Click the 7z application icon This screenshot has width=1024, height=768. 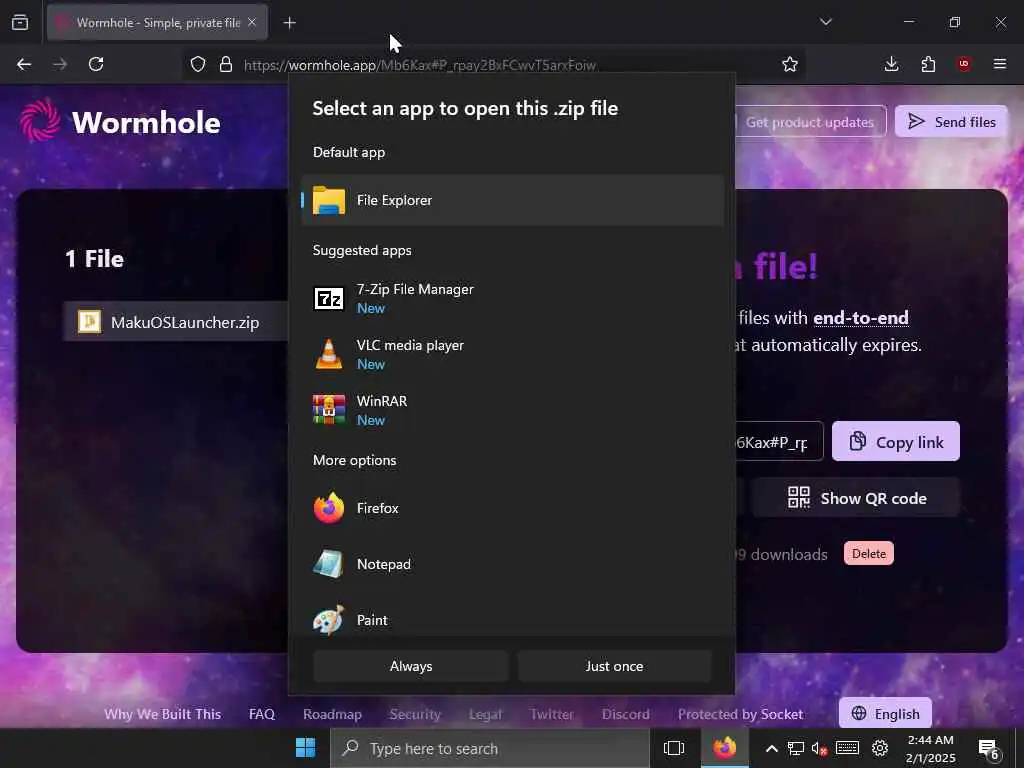tap(328, 298)
